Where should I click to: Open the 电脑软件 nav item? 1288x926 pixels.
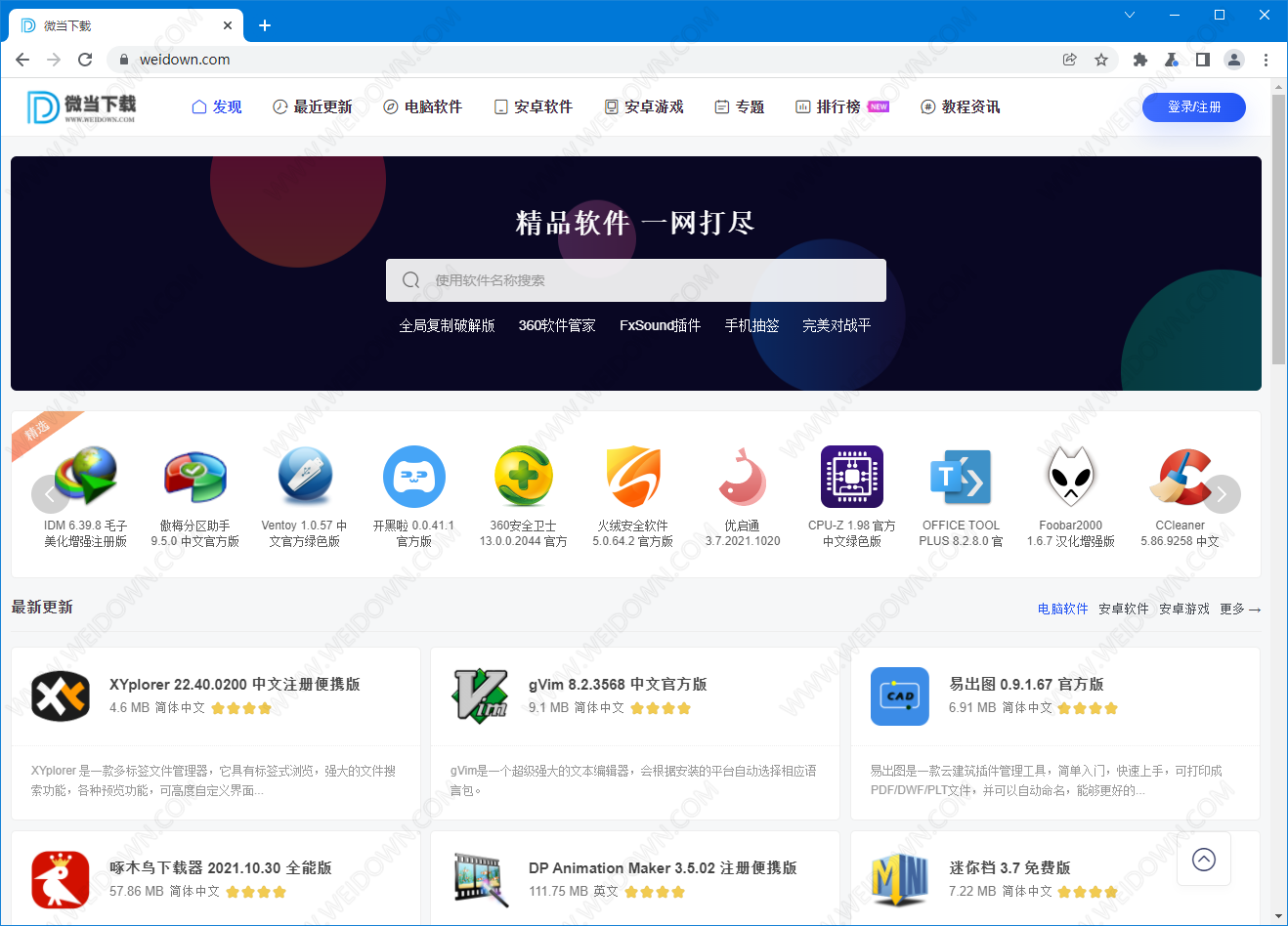pyautogui.click(x=422, y=106)
